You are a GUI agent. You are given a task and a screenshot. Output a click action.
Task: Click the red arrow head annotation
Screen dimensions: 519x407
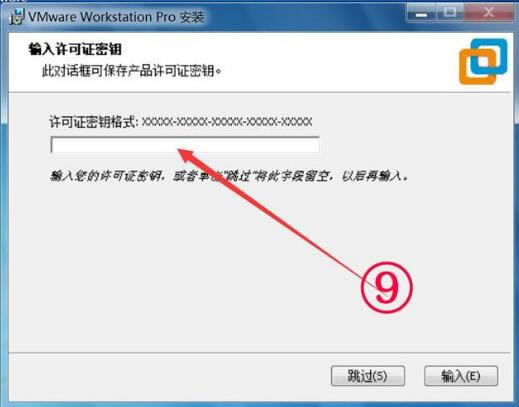tap(189, 156)
